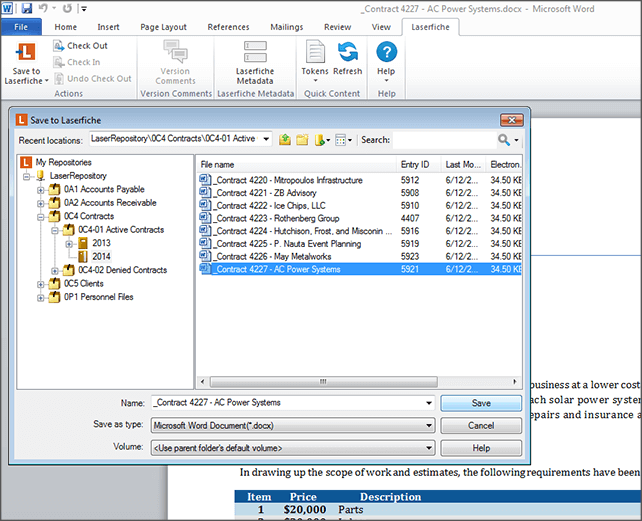Click the scroll right arrow in file list

tap(515, 382)
